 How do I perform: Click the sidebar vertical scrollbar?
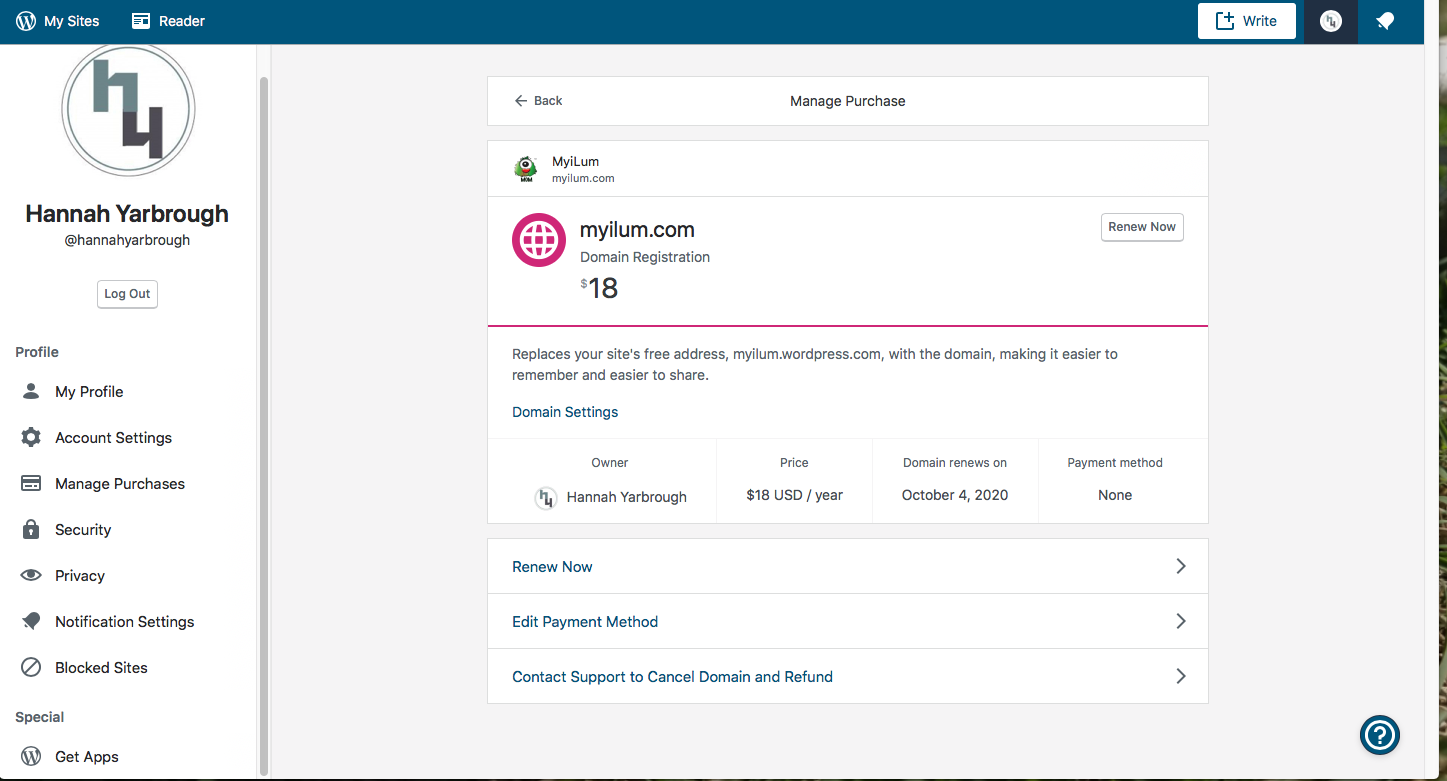(264, 425)
